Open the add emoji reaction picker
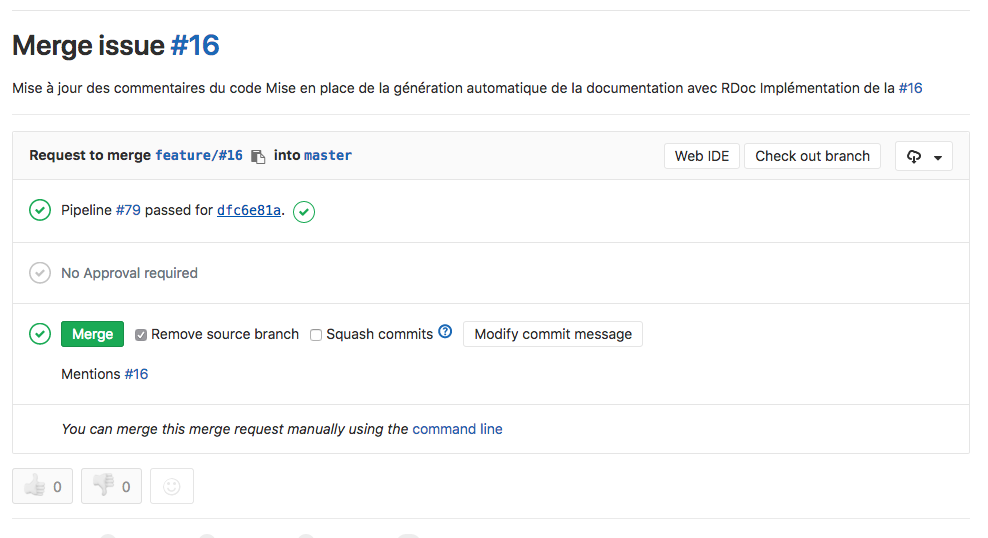The height and width of the screenshot is (538, 988). (172, 486)
